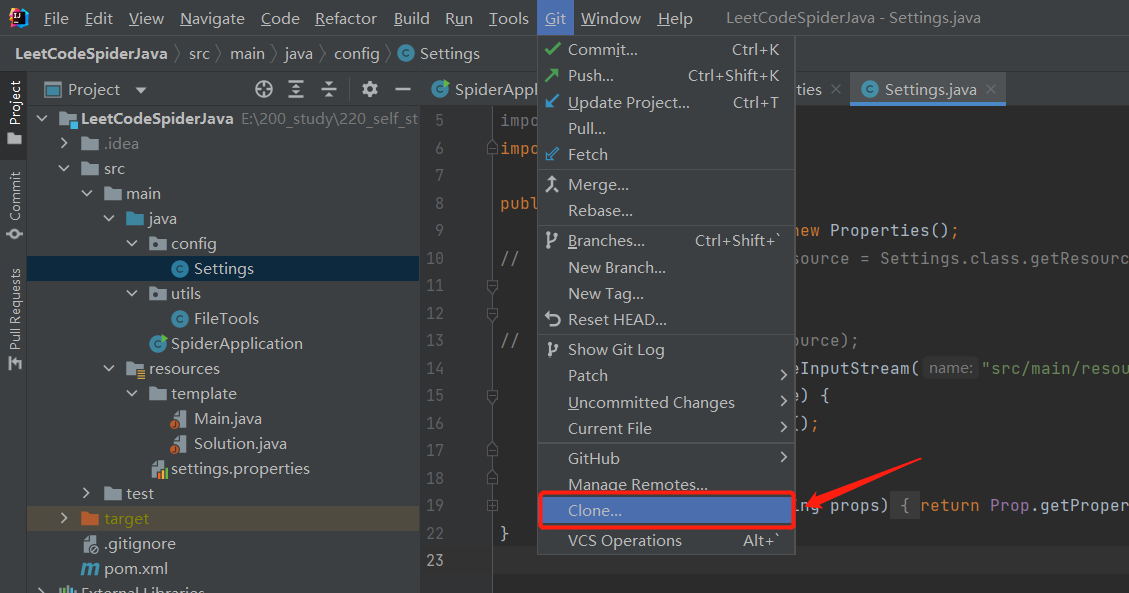This screenshot has height=593, width=1129.
Task: Click the Collapse All icon in Project toolbar
Action: 329,90
